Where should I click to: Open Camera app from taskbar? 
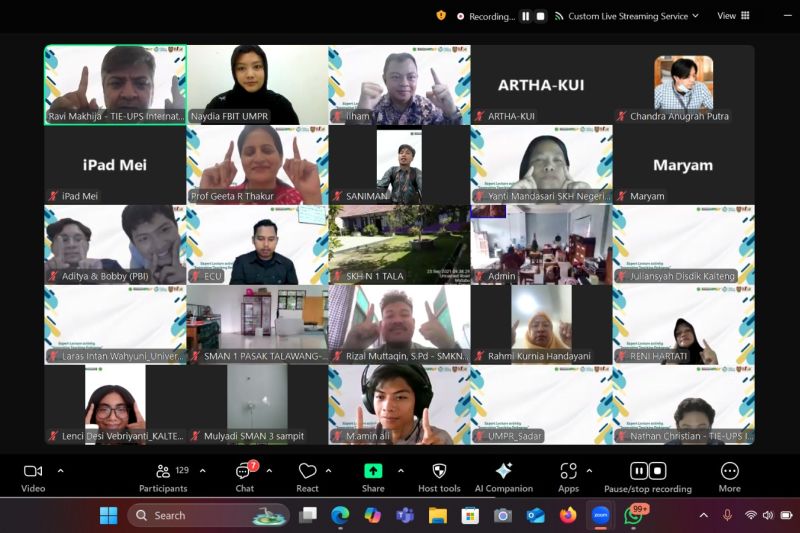tap(503, 516)
